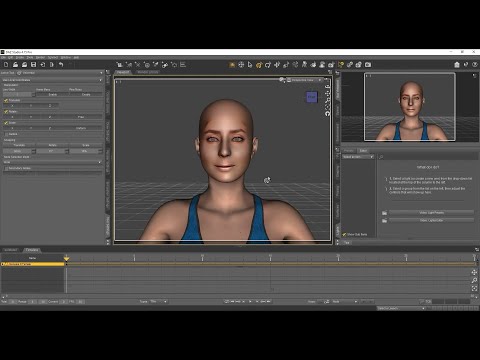Open the Use Local Coordinates dropdown
Image resolution: width=480 pixels, height=360 pixels.
tap(52, 80)
